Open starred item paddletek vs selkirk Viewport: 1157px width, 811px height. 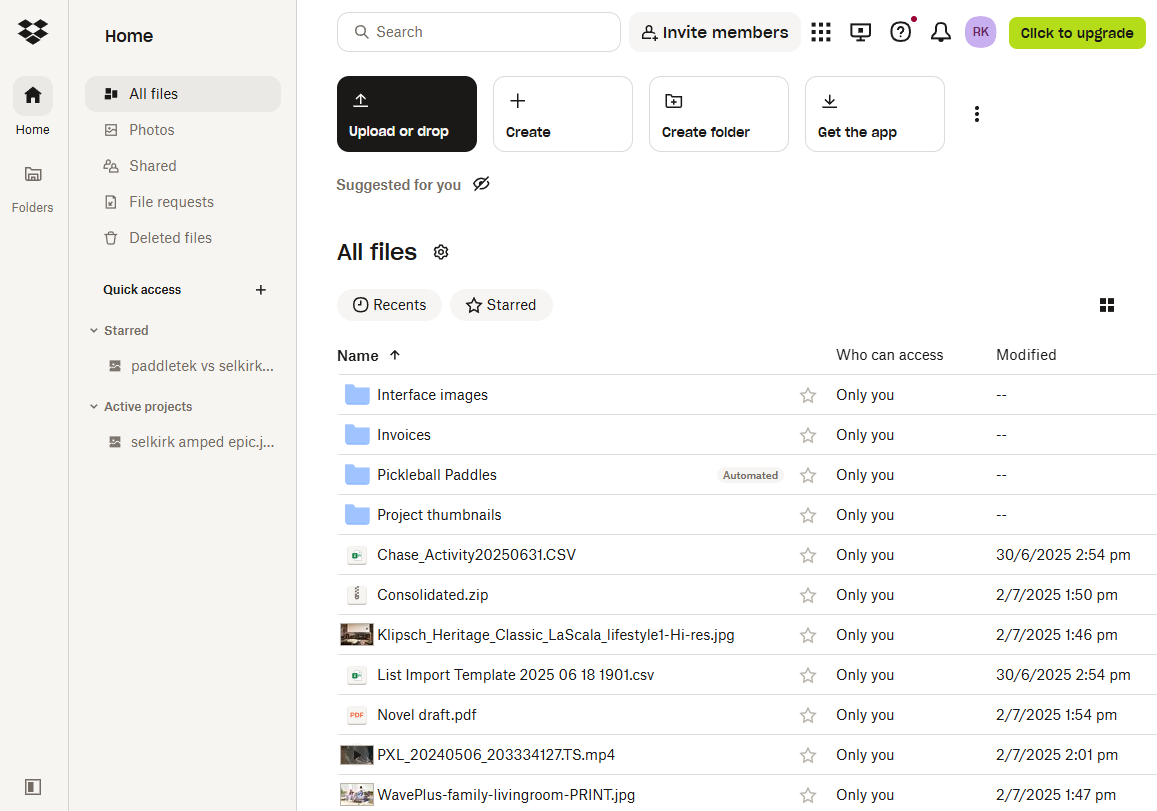point(191,366)
